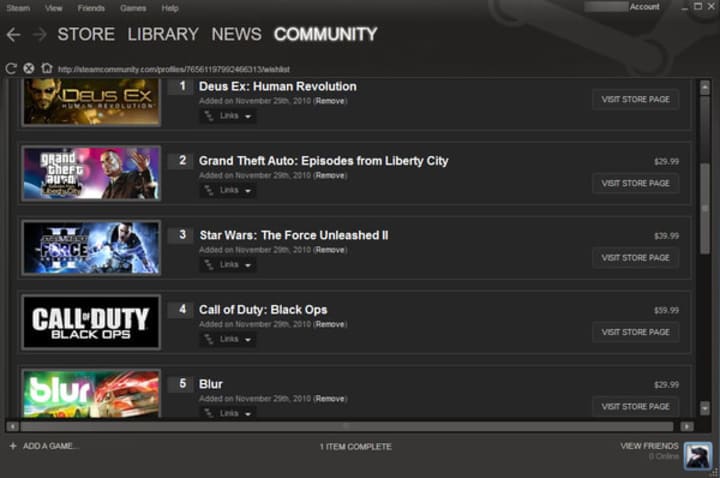Open the Friends menu
The height and width of the screenshot is (478, 720).
point(91,8)
